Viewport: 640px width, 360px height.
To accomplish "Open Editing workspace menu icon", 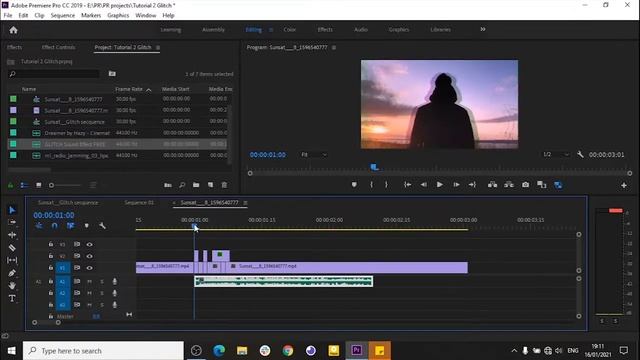I will 271,30.
